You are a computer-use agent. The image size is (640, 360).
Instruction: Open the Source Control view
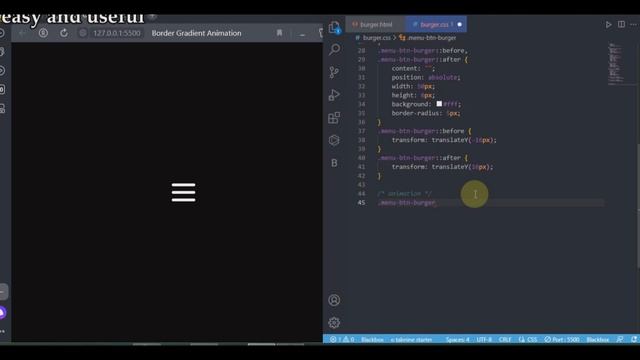pyautogui.click(x=334, y=72)
